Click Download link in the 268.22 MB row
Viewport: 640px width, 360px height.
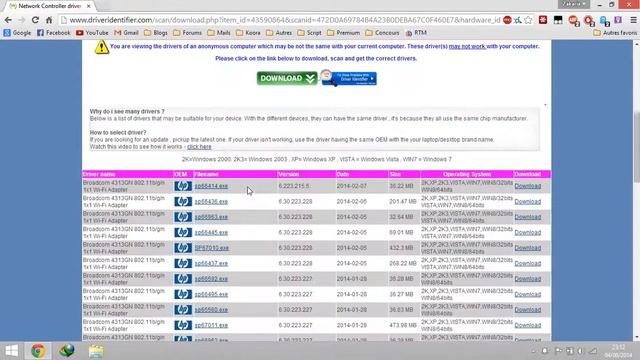pos(527,264)
